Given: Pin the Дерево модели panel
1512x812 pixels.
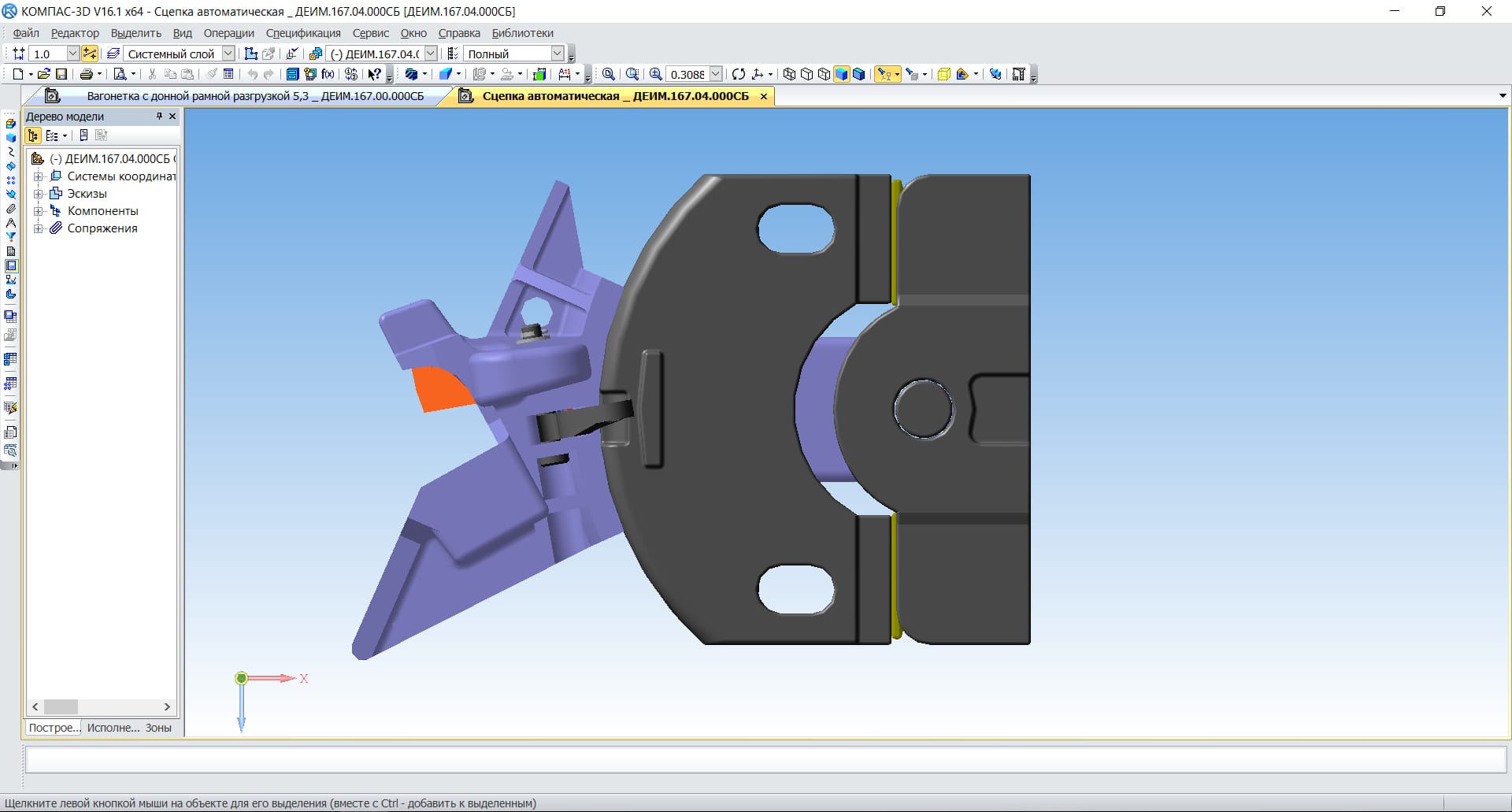Looking at the screenshot, I should (159, 117).
